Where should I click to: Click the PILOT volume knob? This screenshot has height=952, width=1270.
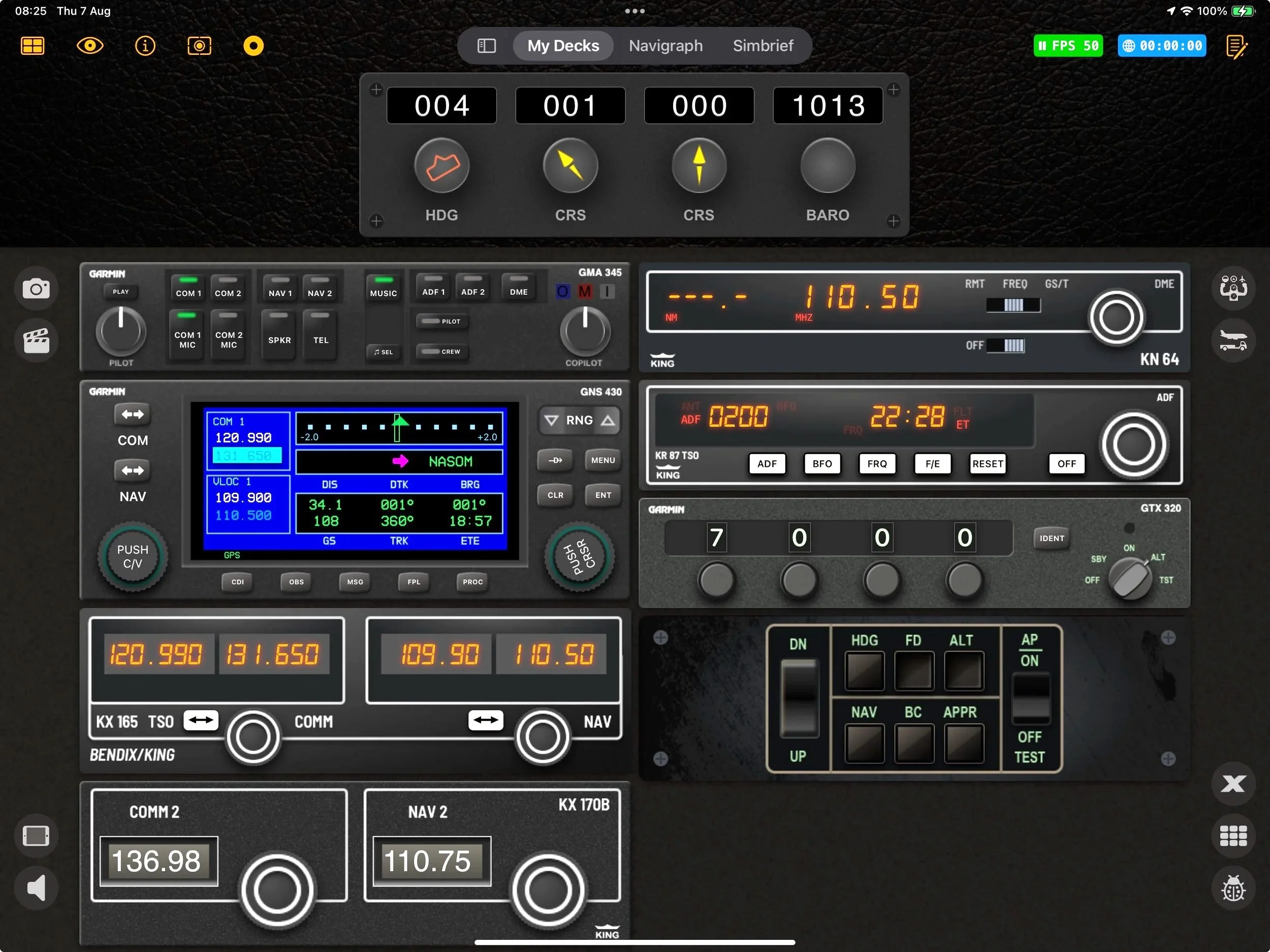[120, 331]
